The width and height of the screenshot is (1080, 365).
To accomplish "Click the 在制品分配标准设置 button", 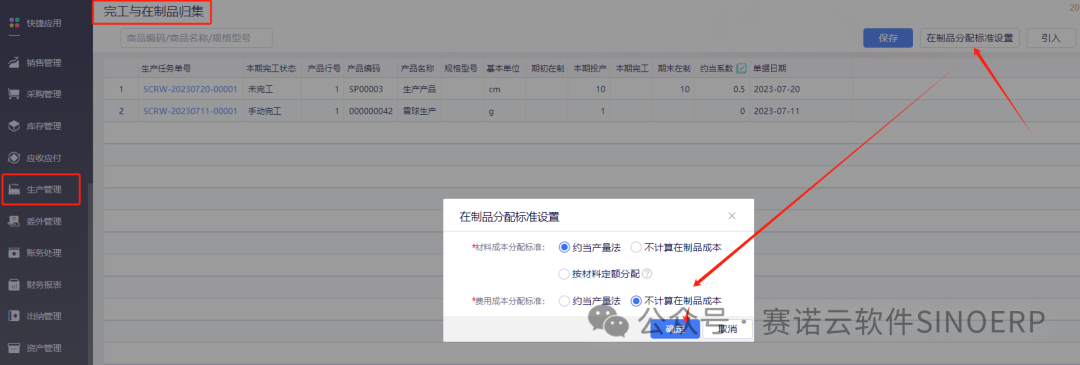I will pos(970,39).
